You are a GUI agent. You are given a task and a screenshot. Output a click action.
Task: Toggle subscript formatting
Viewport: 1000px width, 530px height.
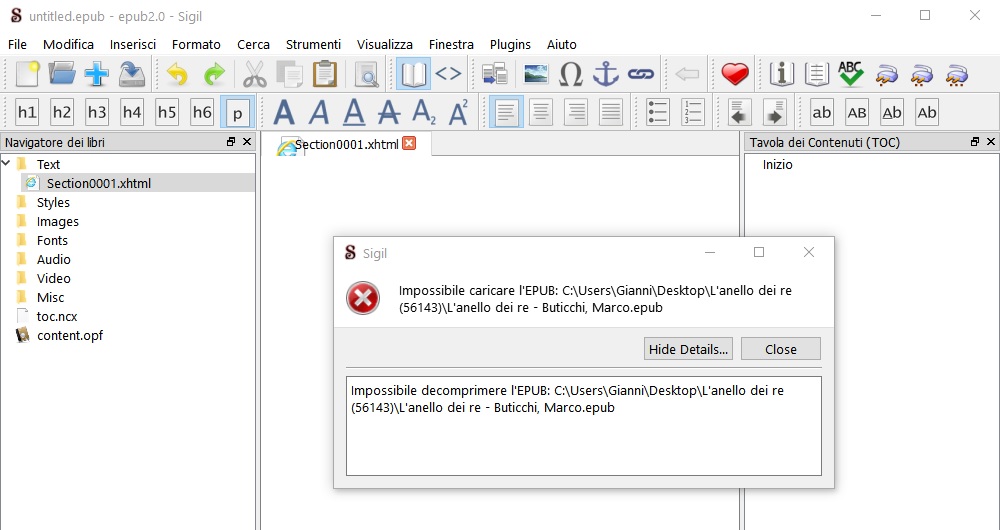pyautogui.click(x=423, y=112)
